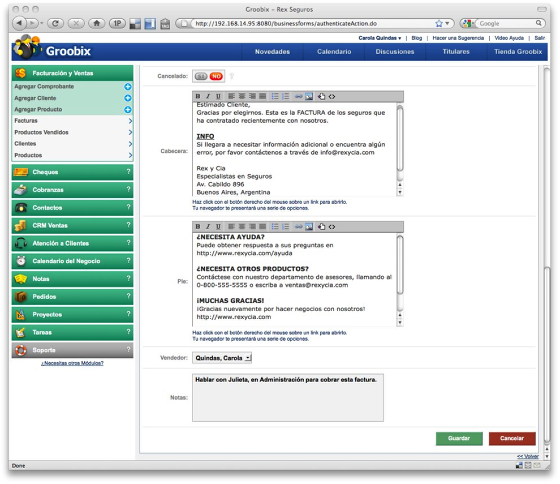560x484 pixels.
Task: Open Carola Quindas user menu
Action: (x=380, y=38)
